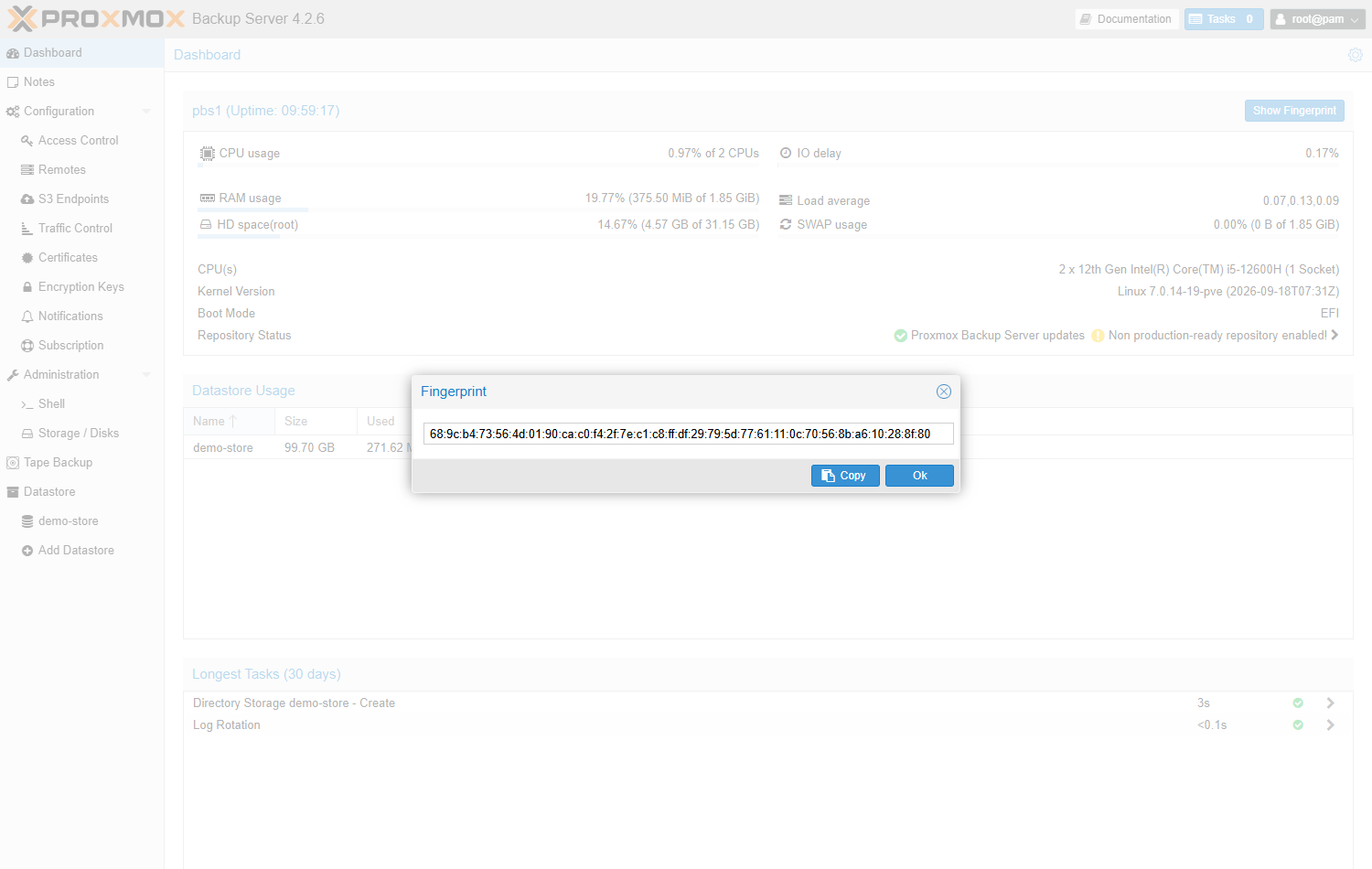Click the Proxmox logo
1372x869 pixels.
(x=96, y=18)
